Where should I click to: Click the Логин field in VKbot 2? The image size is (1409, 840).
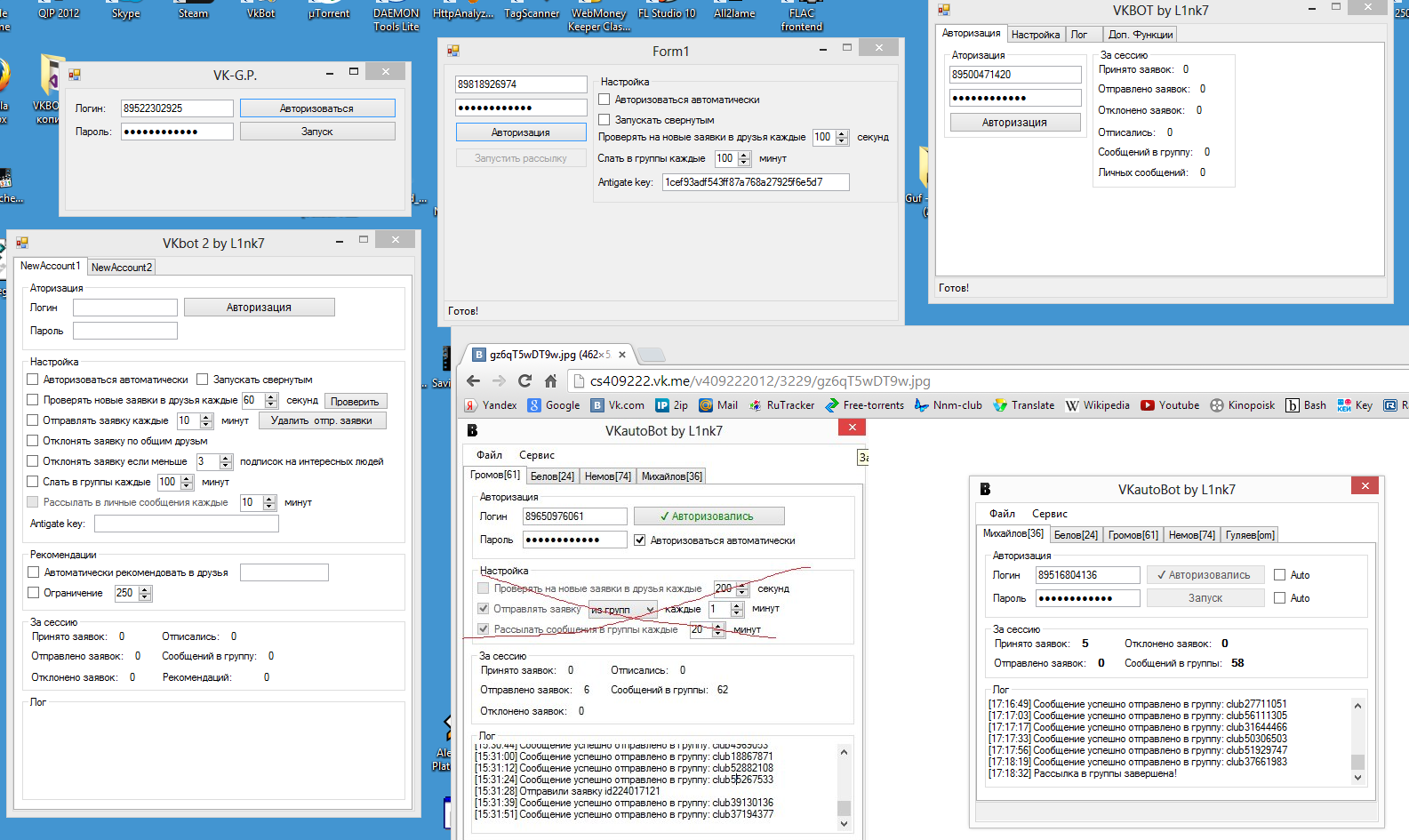pos(125,308)
